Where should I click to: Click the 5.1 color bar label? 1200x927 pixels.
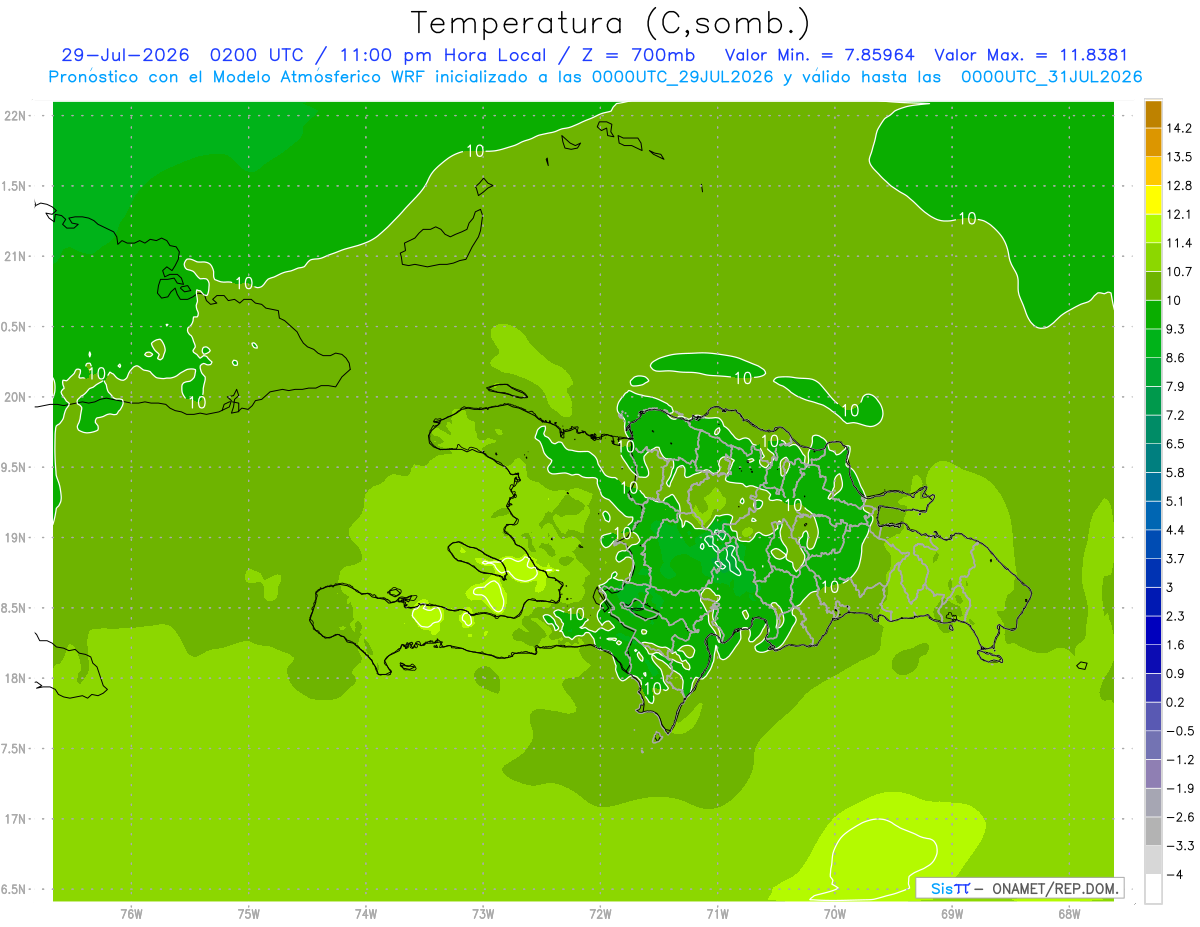click(1176, 501)
